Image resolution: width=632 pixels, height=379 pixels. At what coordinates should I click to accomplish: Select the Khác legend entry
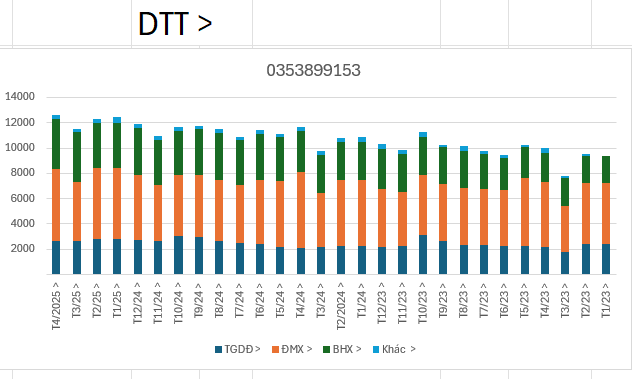pyautogui.click(x=394, y=349)
